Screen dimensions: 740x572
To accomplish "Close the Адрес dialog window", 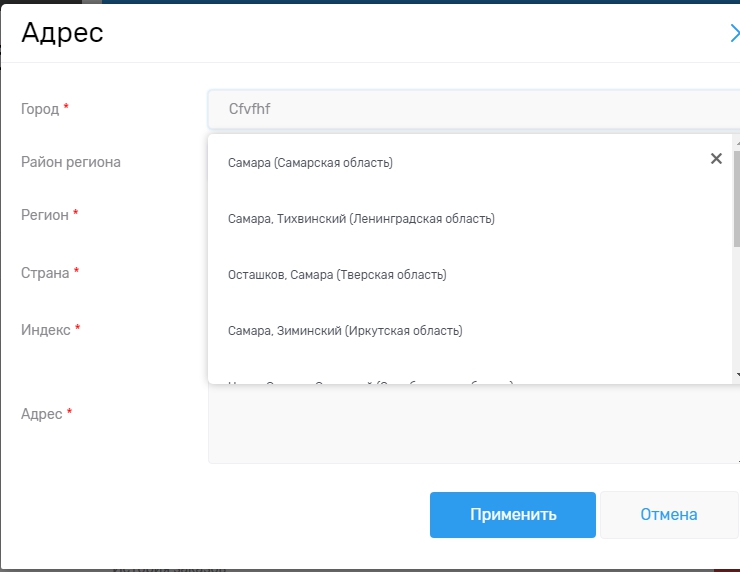I will pyautogui.click(x=735, y=33).
